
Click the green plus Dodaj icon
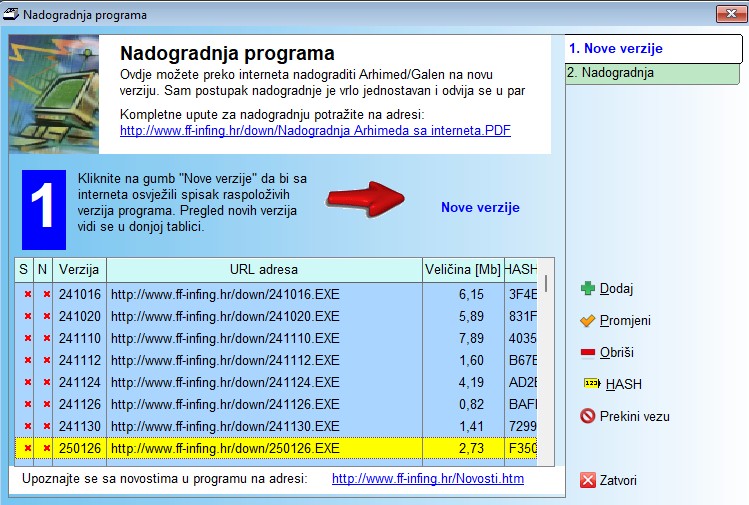click(588, 288)
